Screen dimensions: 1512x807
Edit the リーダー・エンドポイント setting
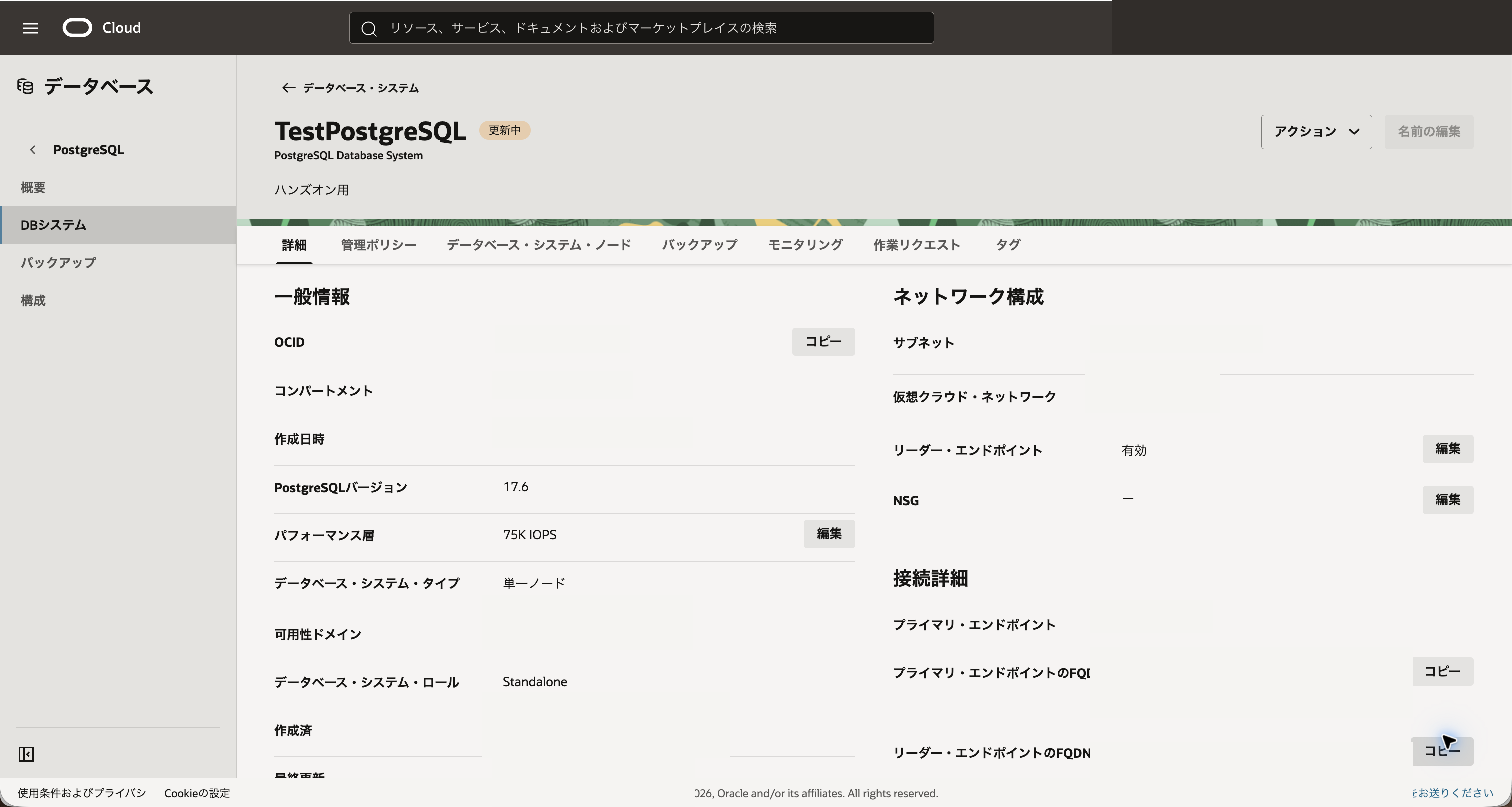tap(1447, 449)
